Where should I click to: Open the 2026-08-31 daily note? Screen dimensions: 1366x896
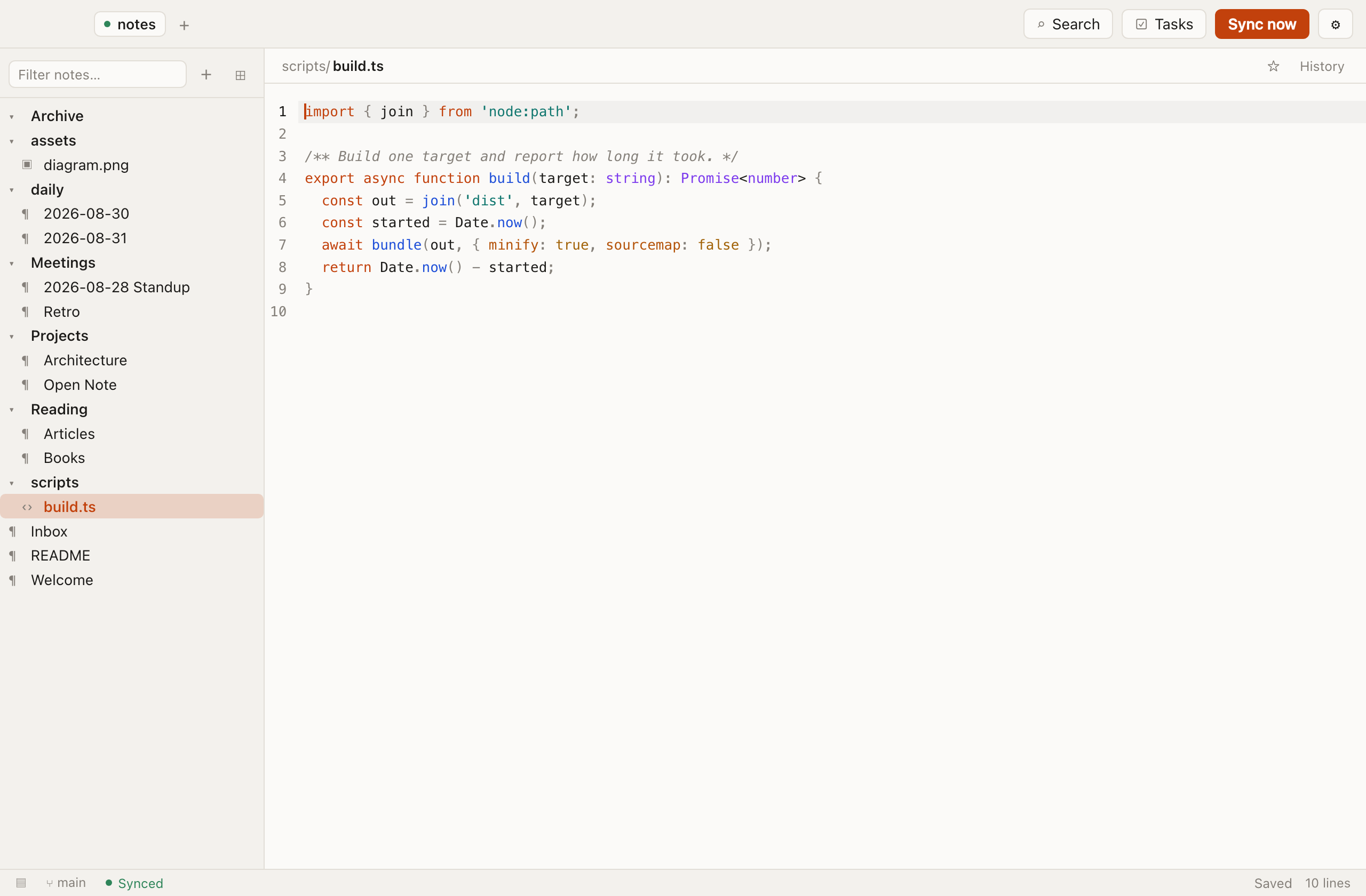tap(132, 238)
